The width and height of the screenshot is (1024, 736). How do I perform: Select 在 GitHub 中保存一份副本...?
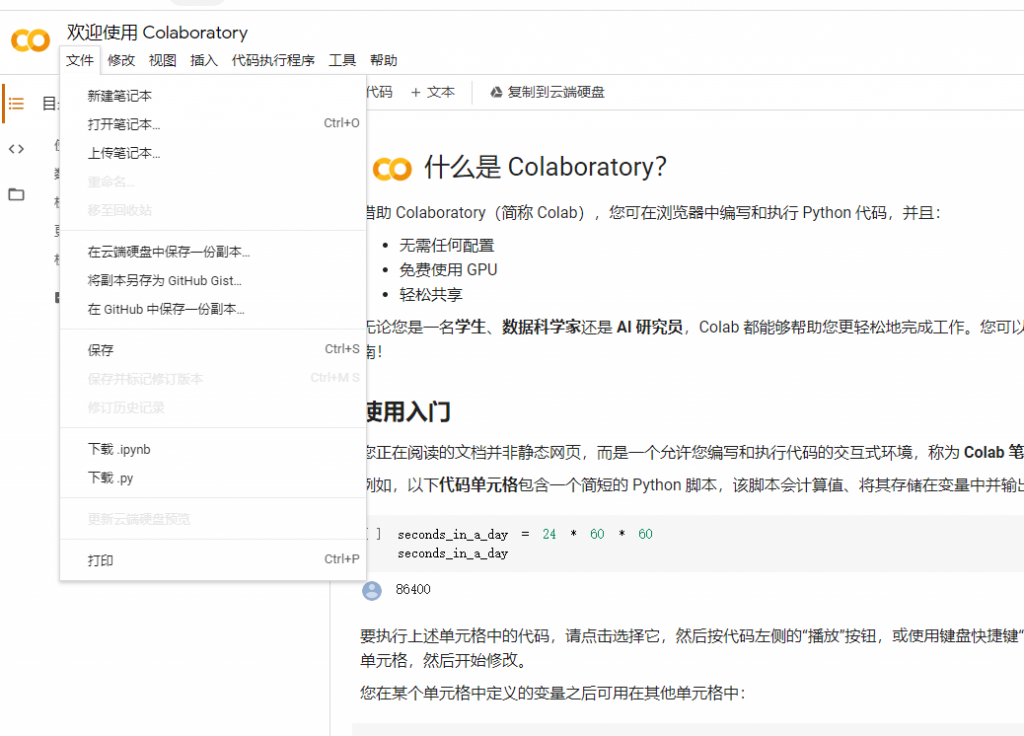click(x=213, y=309)
